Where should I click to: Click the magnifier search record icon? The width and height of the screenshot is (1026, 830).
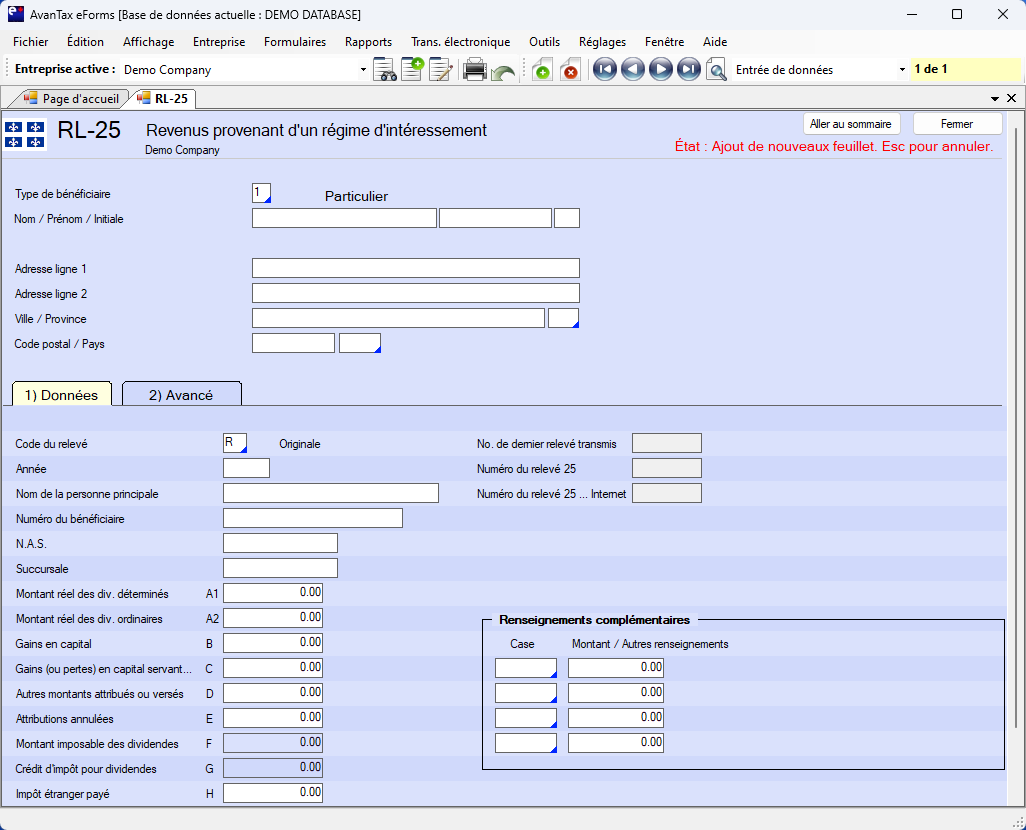pyautogui.click(x=716, y=70)
